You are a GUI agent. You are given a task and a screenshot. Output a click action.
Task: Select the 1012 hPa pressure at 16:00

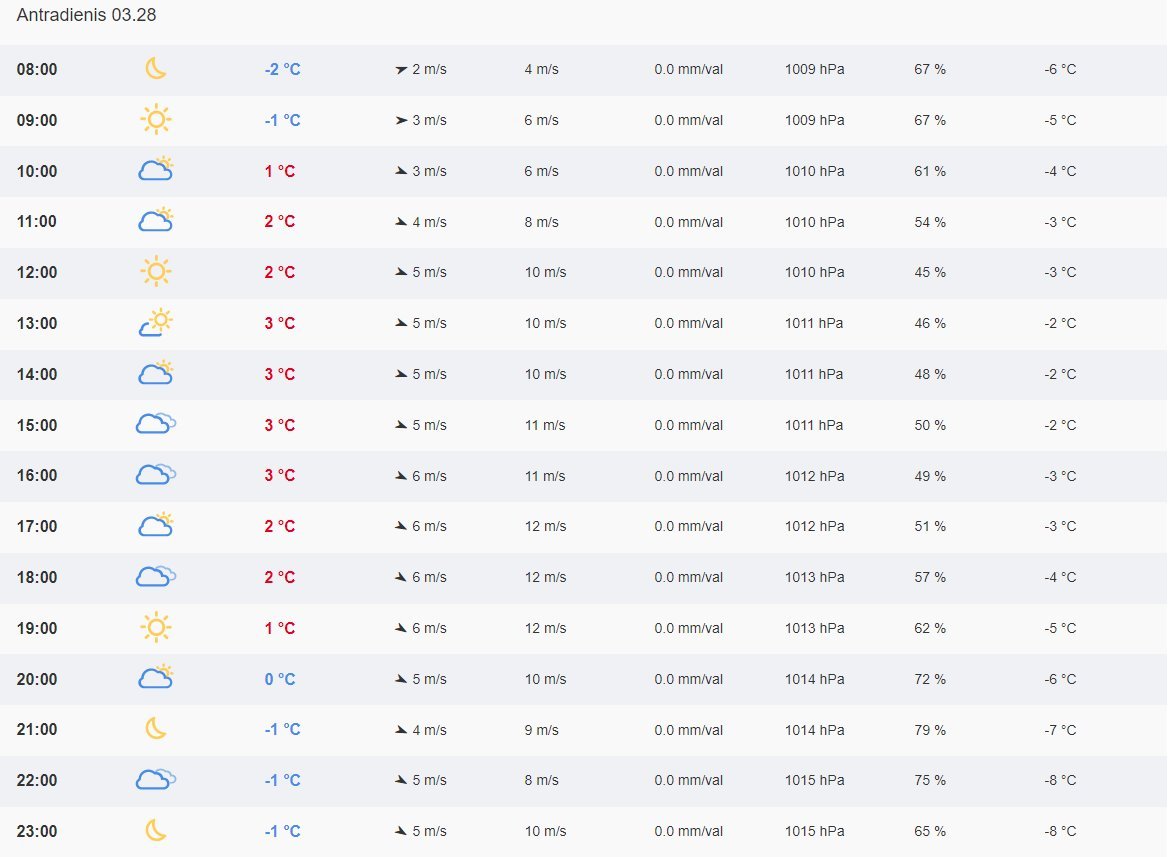pos(814,476)
